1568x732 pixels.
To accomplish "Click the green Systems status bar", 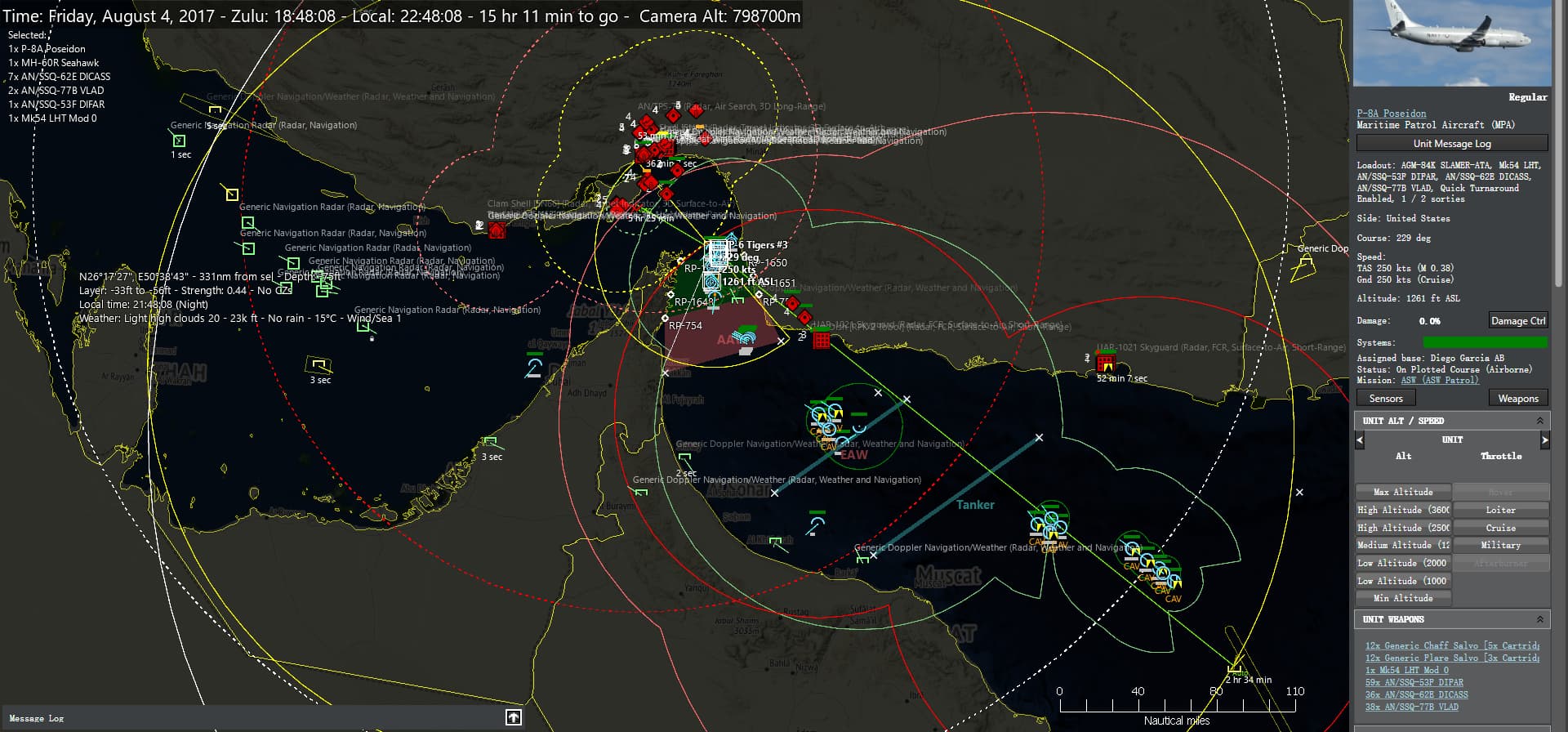I will 1485,342.
